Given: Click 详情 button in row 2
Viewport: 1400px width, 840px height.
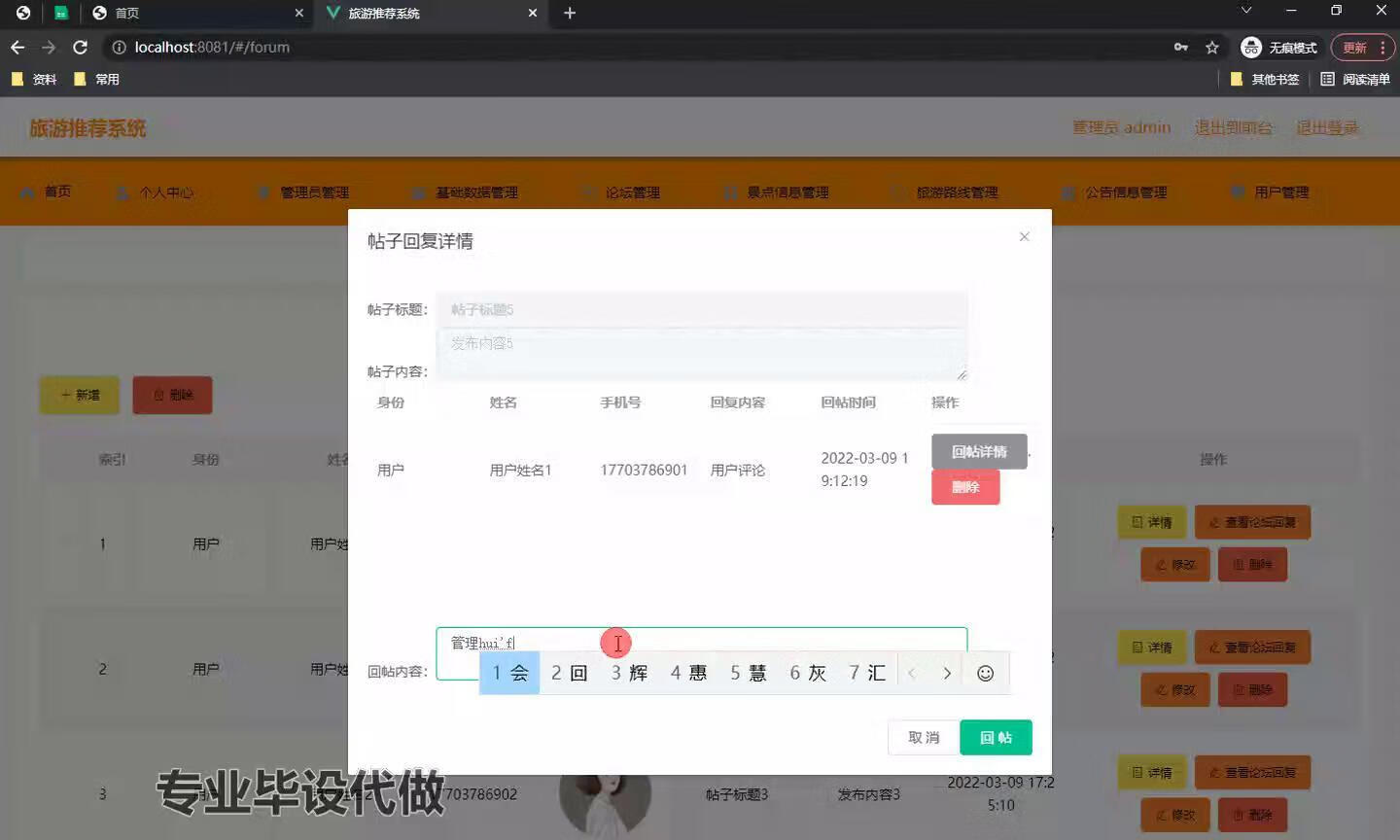Looking at the screenshot, I should tap(1151, 647).
